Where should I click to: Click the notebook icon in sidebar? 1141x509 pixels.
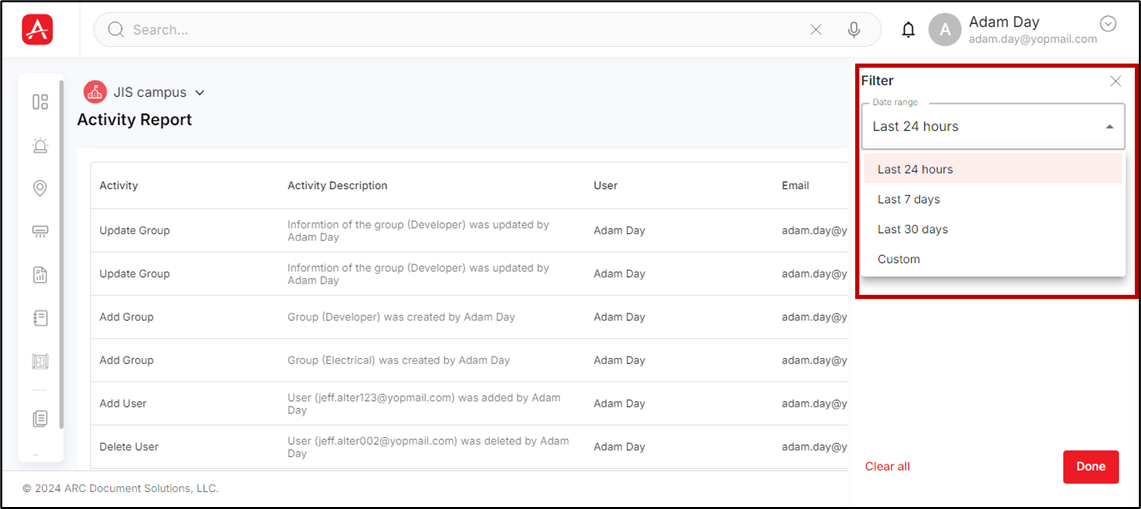click(40, 318)
